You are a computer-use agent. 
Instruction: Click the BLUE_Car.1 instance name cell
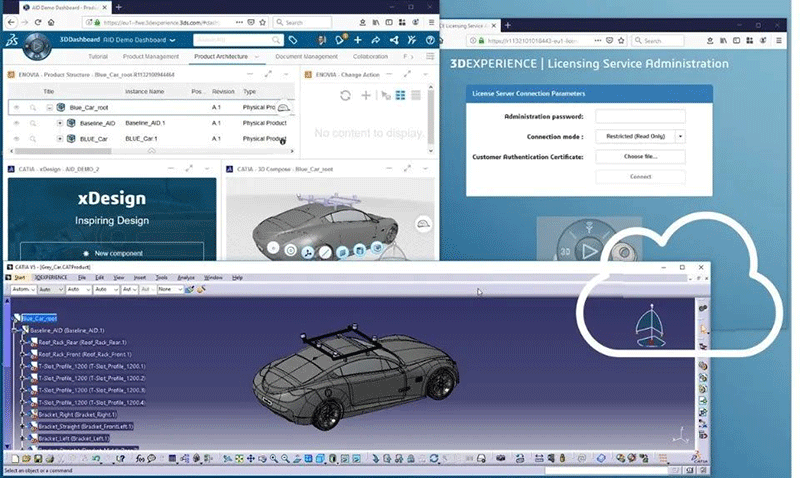click(141, 139)
